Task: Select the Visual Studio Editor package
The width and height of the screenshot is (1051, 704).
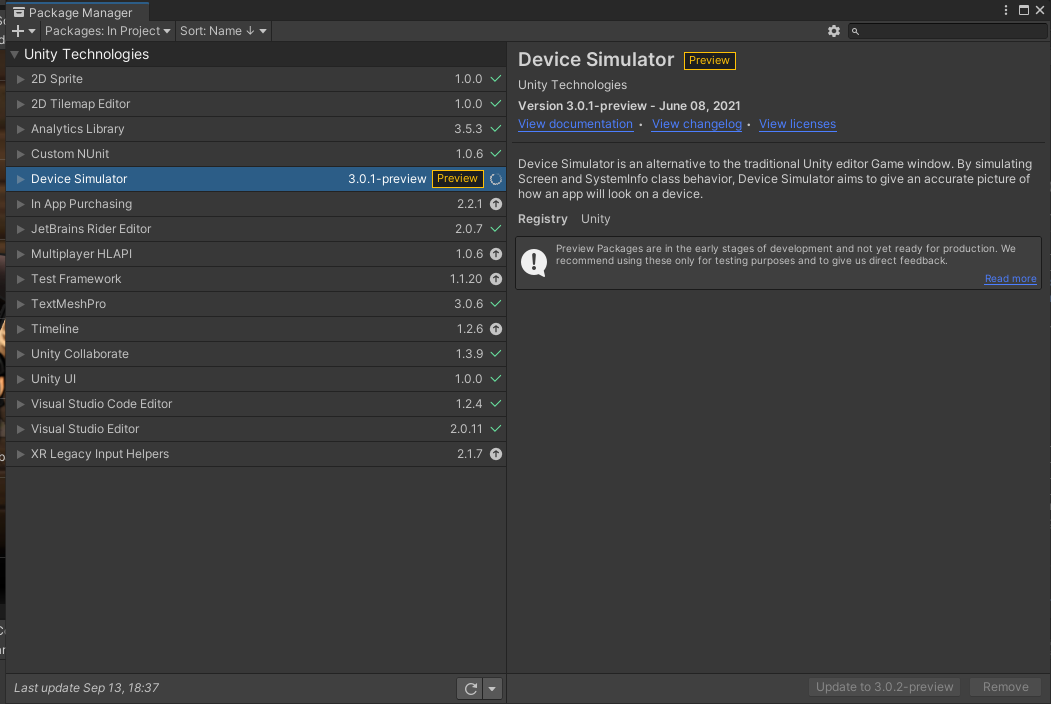Action: (x=256, y=429)
